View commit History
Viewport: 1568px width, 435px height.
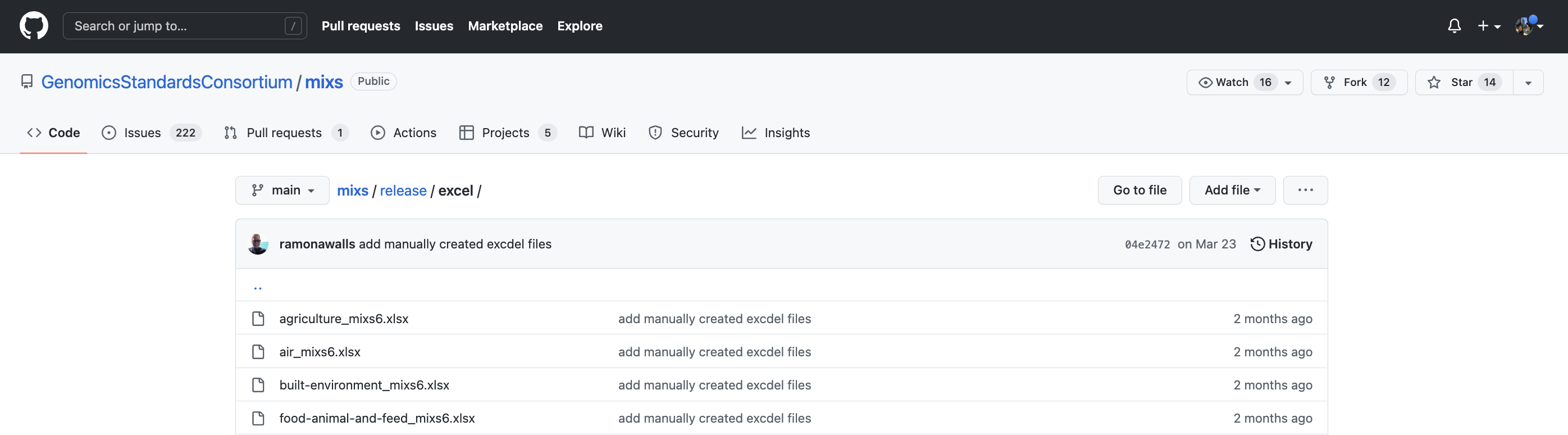click(1282, 244)
